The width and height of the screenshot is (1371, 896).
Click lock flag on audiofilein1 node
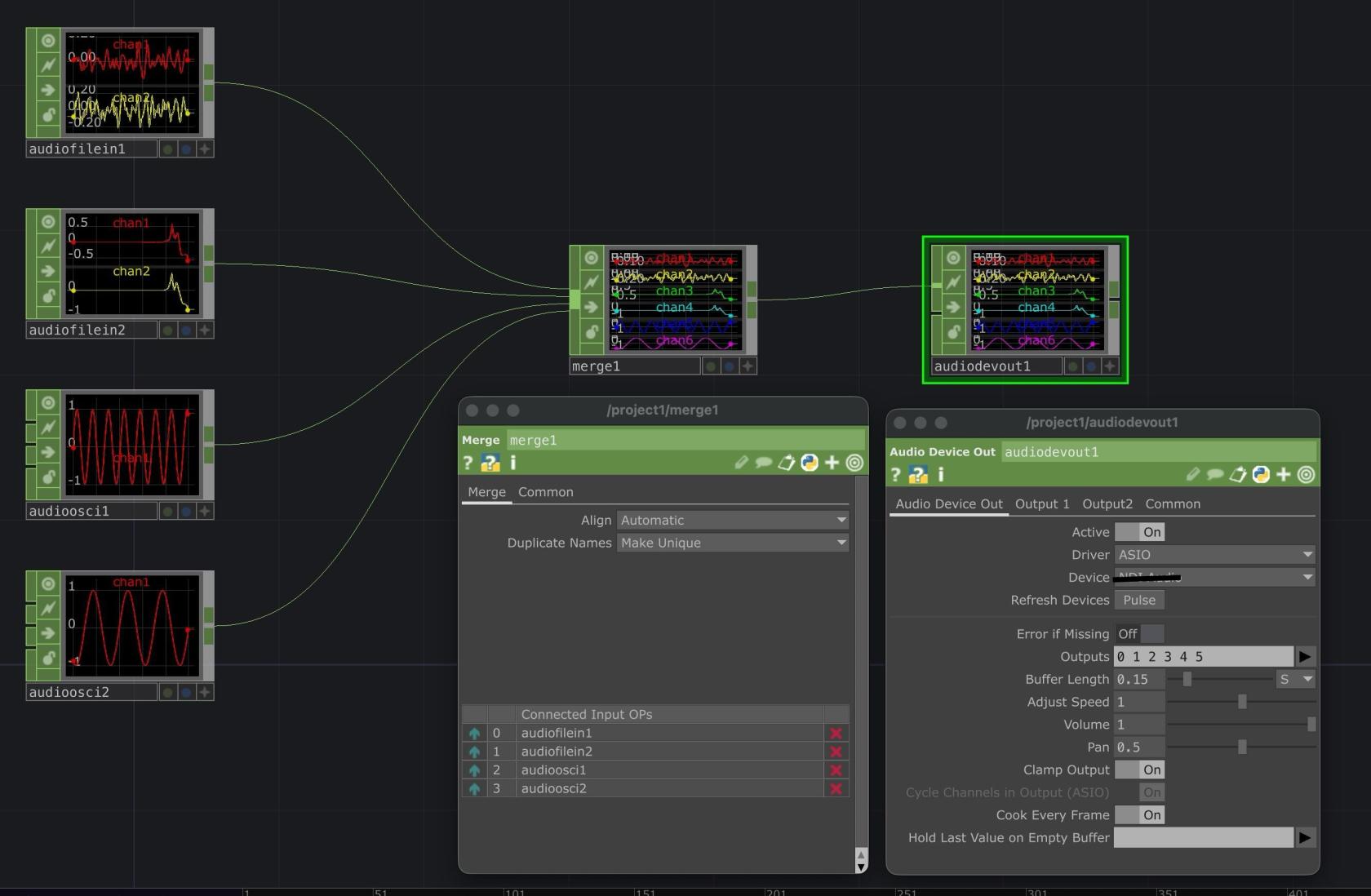point(48,115)
